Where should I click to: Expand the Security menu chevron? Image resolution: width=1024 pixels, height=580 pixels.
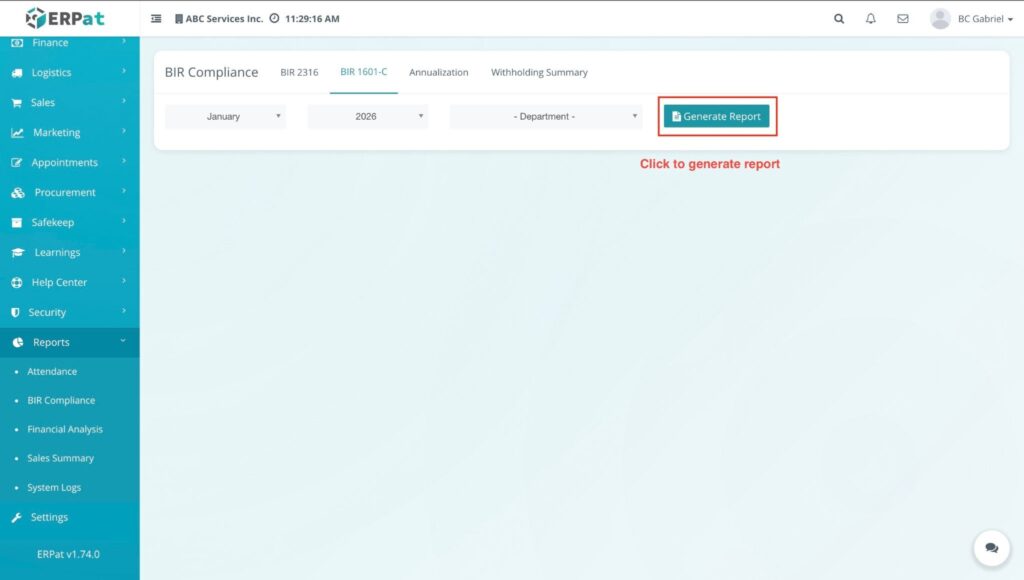(x=123, y=312)
